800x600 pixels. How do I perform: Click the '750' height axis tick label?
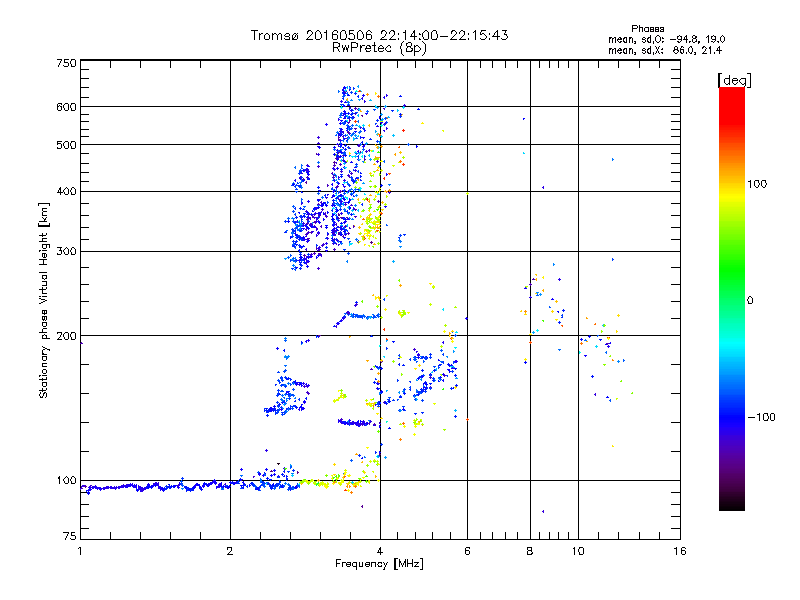tap(66, 63)
